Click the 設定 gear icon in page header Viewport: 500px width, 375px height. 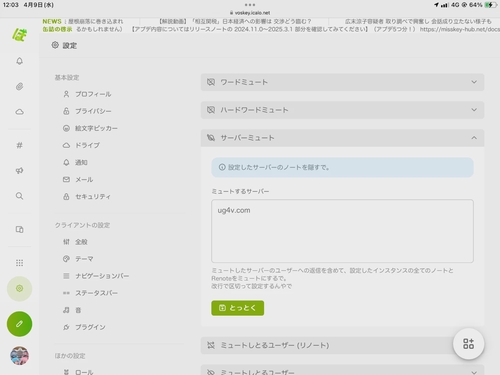coord(55,45)
